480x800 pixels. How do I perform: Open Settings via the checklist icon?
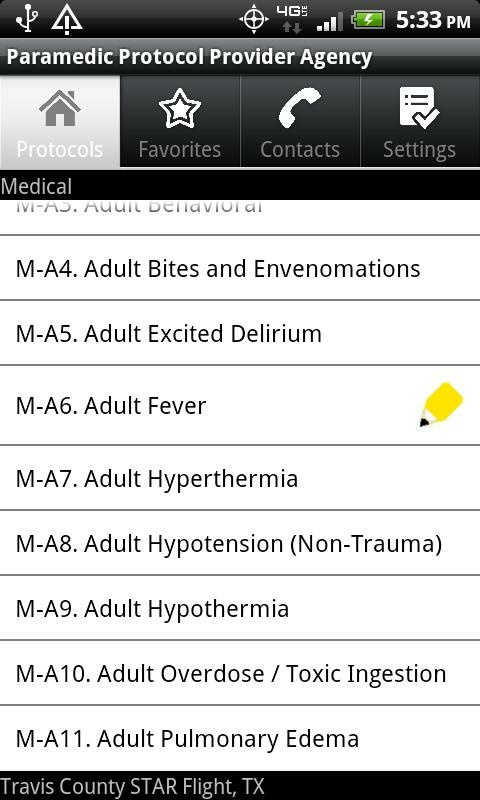(419, 107)
